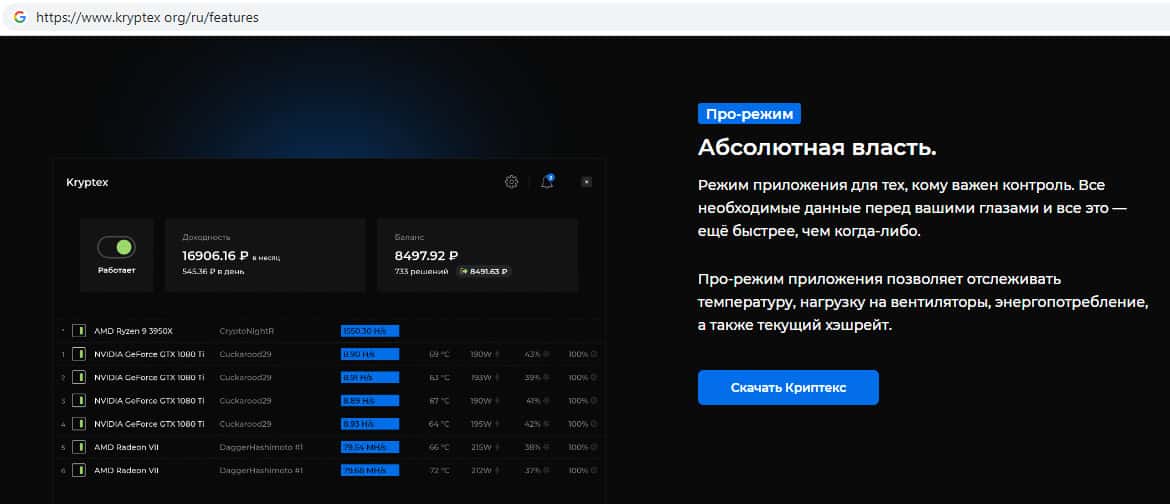Toggle device switch for the 66 °C Radeon VII
The width and height of the screenshot is (1170, 504).
pyautogui.click(x=78, y=447)
